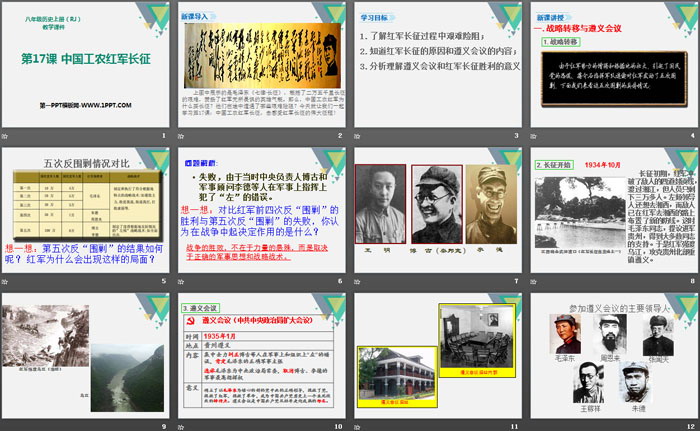This screenshot has width=700, height=431.
Task: Click slide number 6 label
Action: 340,281
